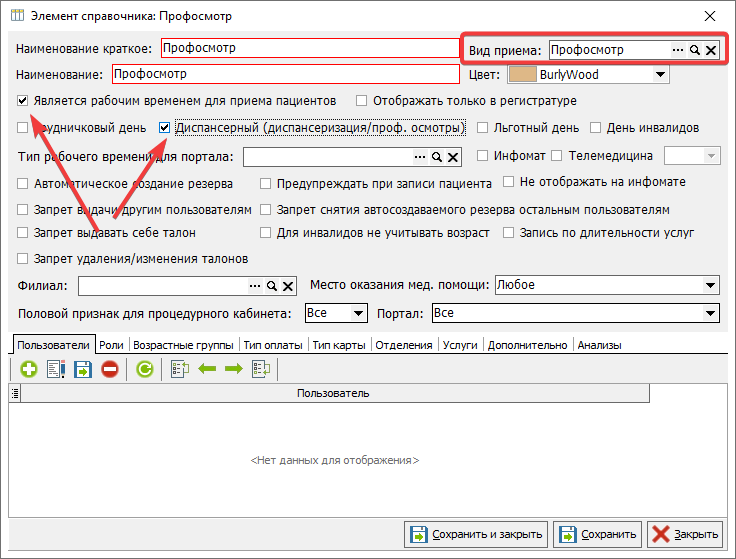The image size is (736, 559).
Task: Click the Наименование input field
Action: (286, 74)
